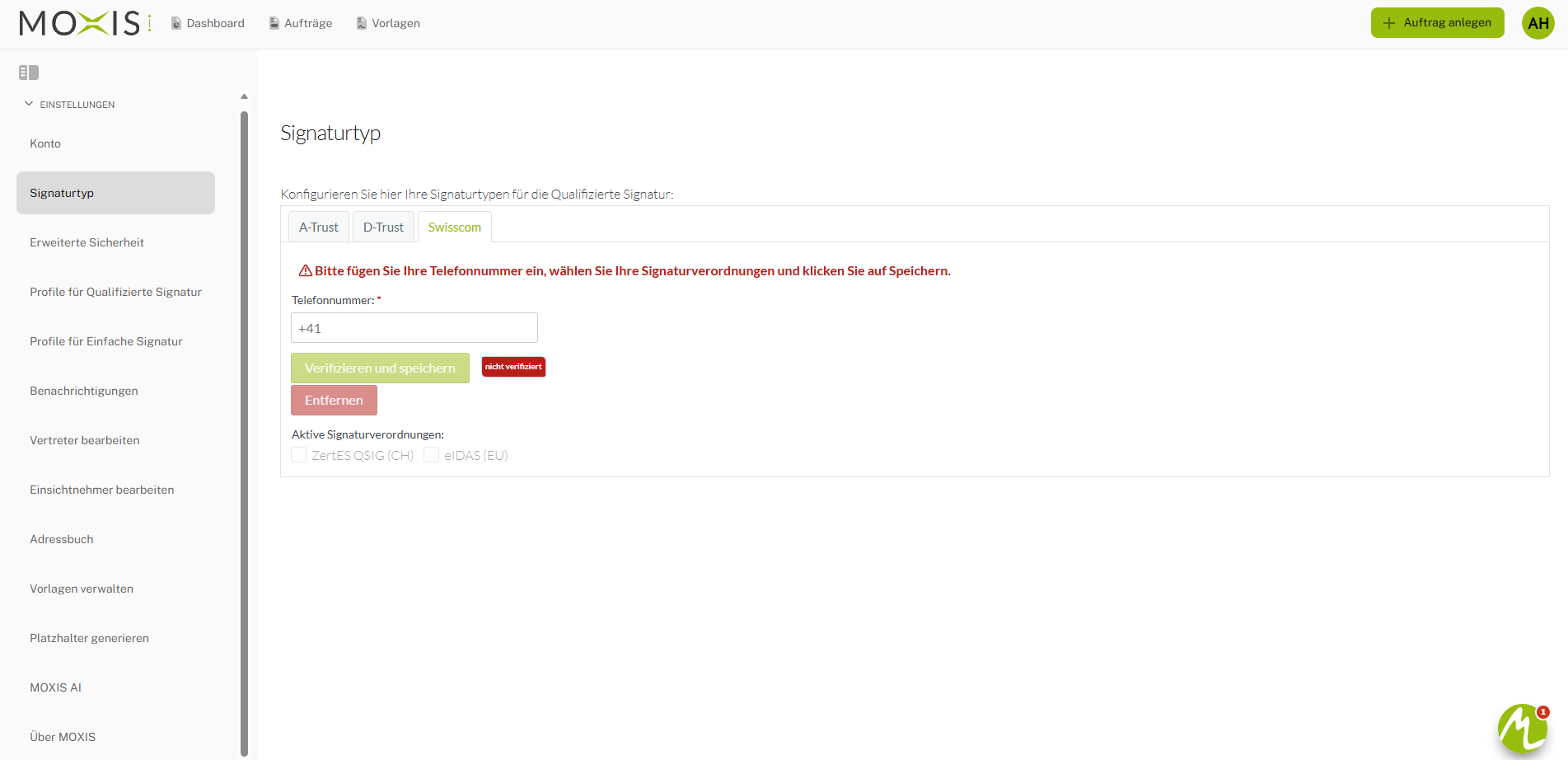Open the Dashboard menu
The image size is (1568, 760).
(208, 23)
